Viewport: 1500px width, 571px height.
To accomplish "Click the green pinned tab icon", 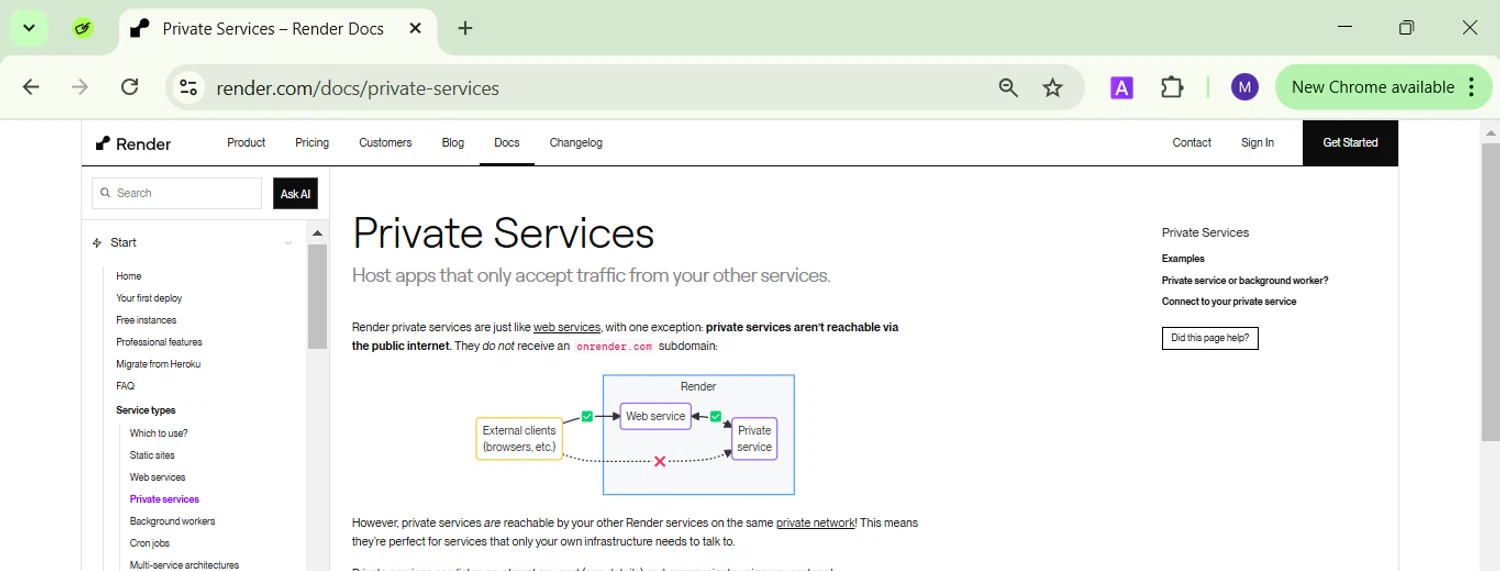I will pos(83,28).
